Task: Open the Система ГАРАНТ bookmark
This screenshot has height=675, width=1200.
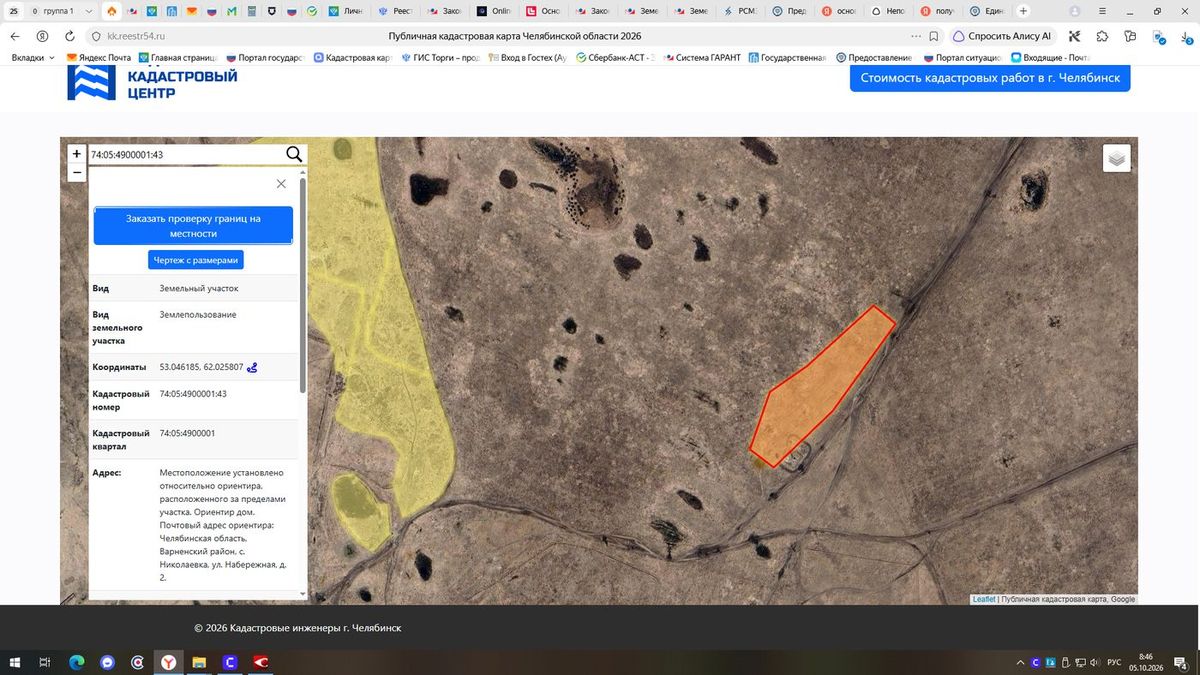Action: coord(701,58)
